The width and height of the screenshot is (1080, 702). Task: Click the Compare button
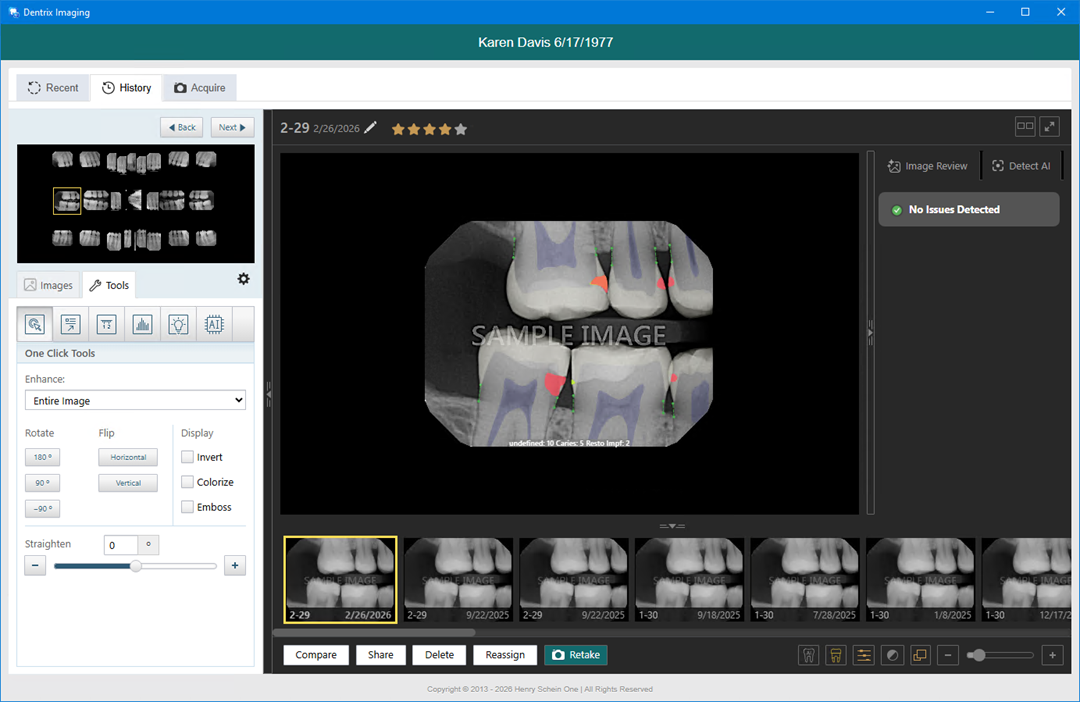316,654
